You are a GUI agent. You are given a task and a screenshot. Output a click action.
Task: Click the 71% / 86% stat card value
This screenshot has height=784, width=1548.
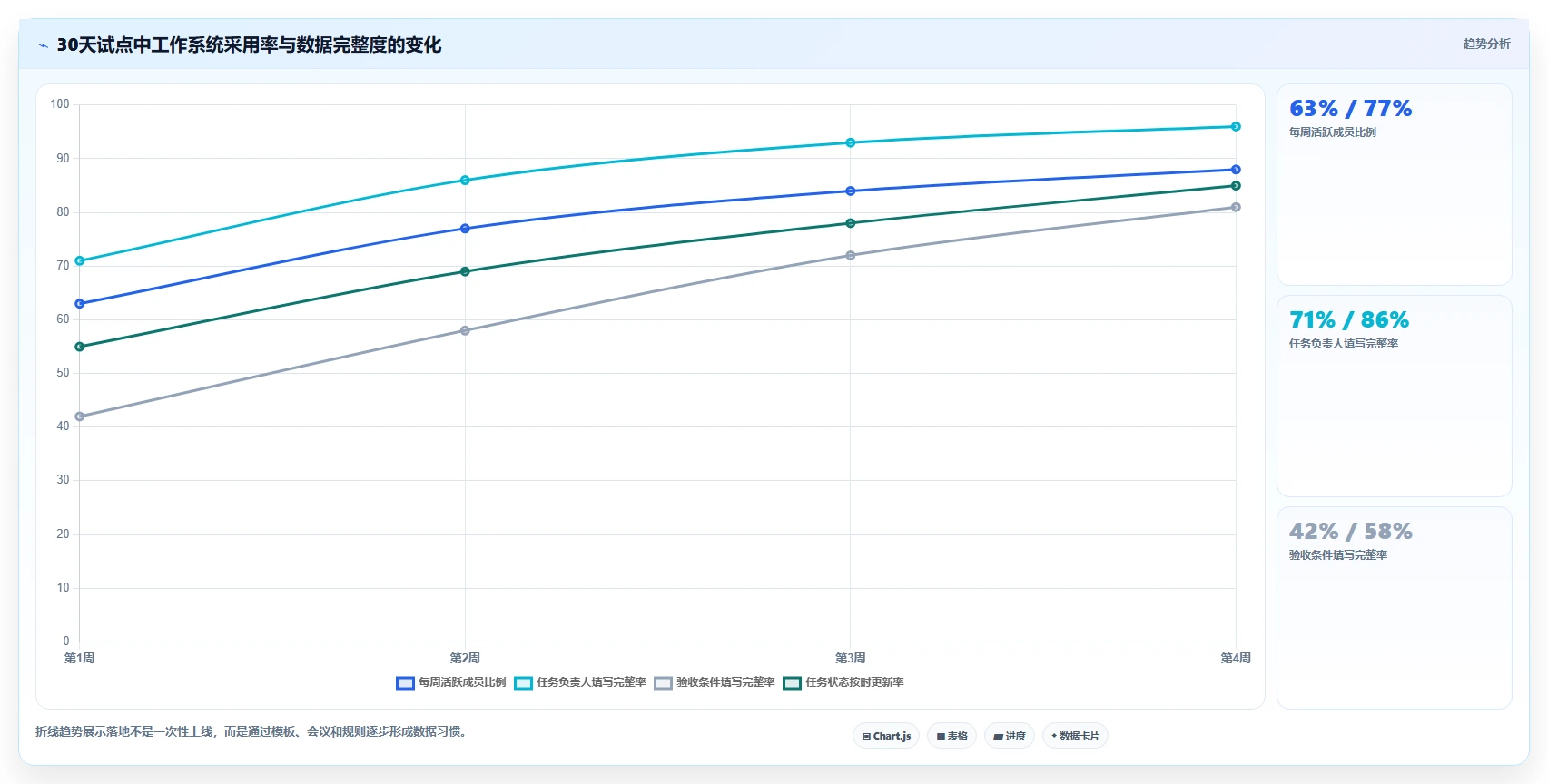click(x=1349, y=320)
